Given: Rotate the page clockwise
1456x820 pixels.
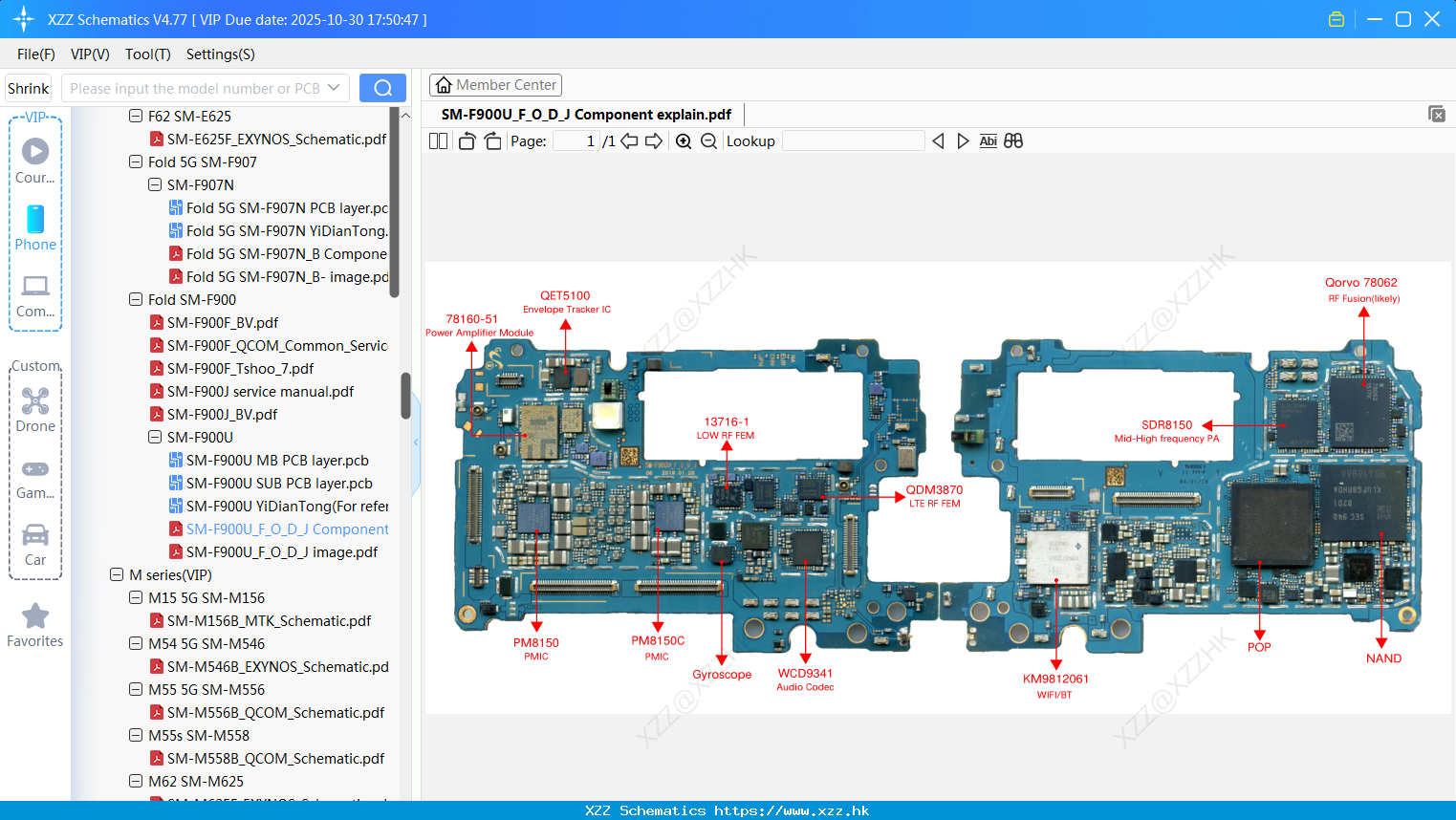Looking at the screenshot, I should tap(492, 141).
